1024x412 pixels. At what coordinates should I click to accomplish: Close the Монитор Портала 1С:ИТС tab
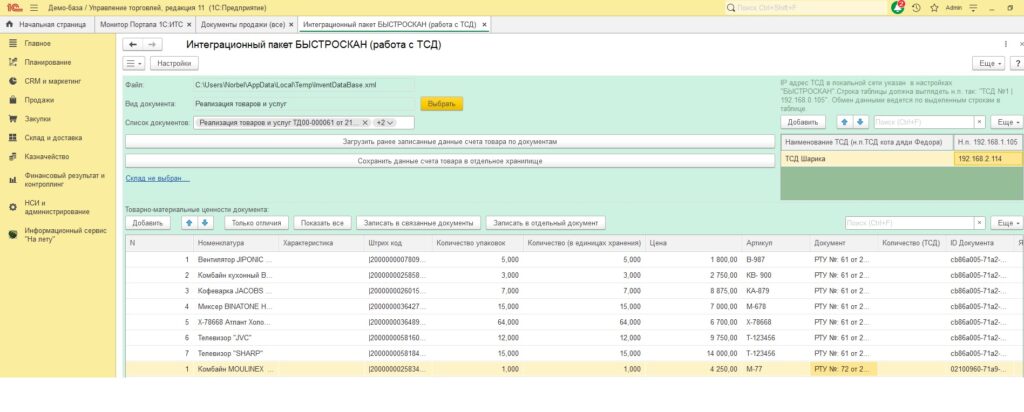point(188,23)
